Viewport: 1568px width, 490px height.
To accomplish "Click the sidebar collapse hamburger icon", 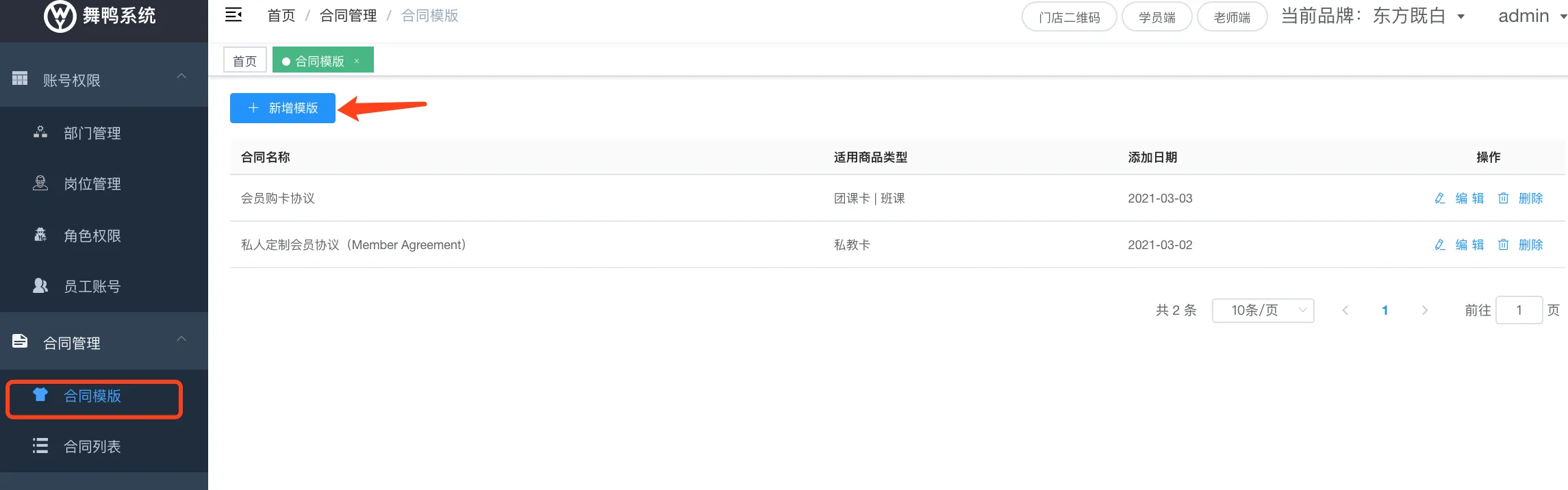I will click(x=233, y=15).
